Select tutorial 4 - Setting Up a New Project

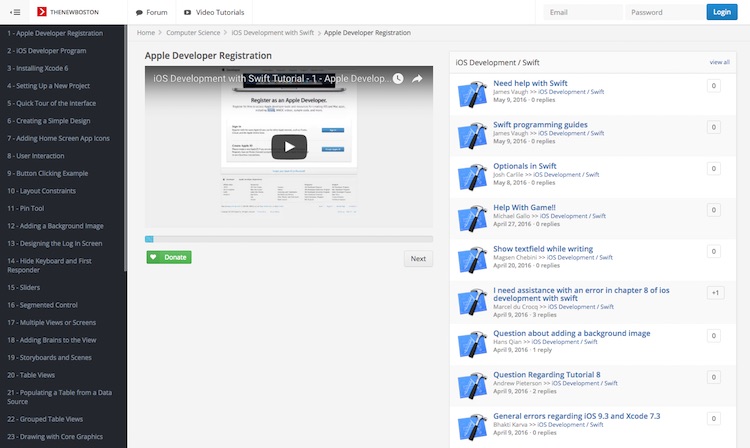coord(48,86)
